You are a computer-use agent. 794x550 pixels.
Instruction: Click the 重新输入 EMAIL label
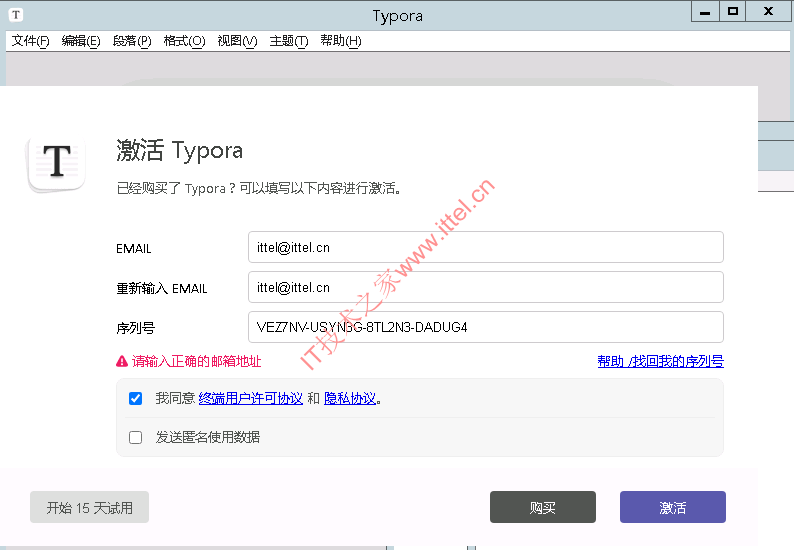pos(162,289)
